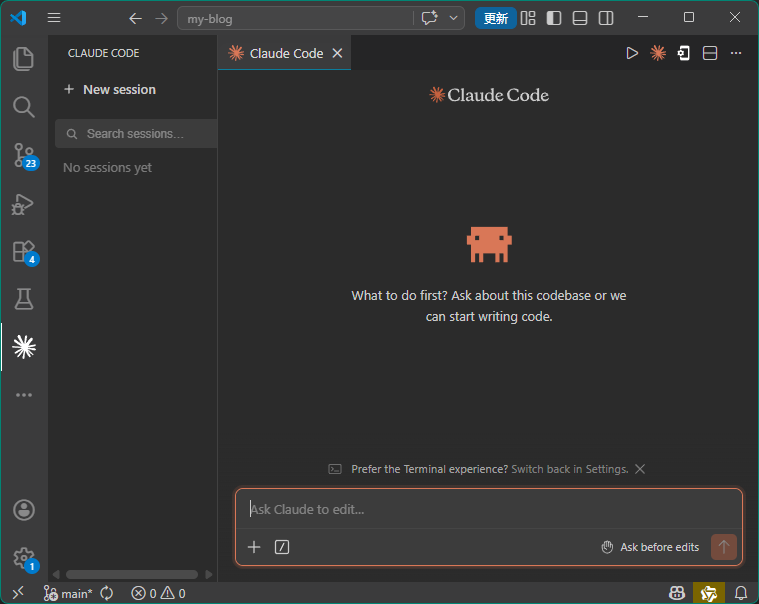Click the terminal icon beside the Prefer notice
759x604 pixels.
tap(335, 469)
